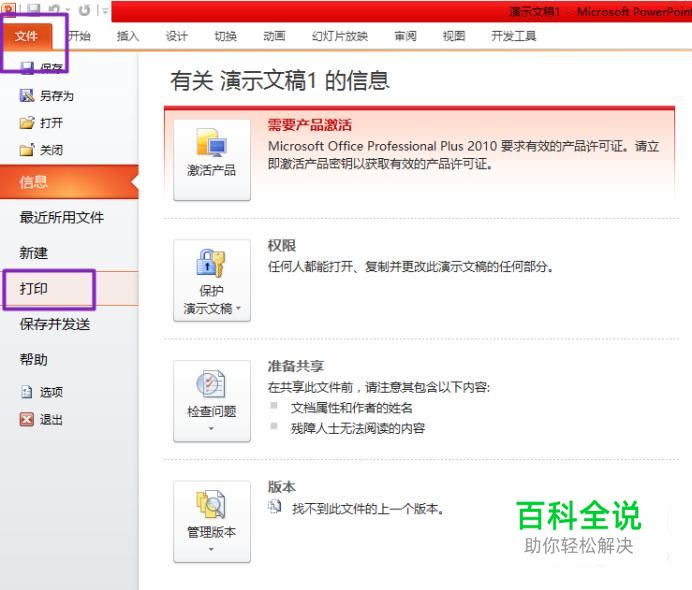Choose 打印 in the backstage menu
Screen dimensions: 692x590
click(x=69, y=288)
